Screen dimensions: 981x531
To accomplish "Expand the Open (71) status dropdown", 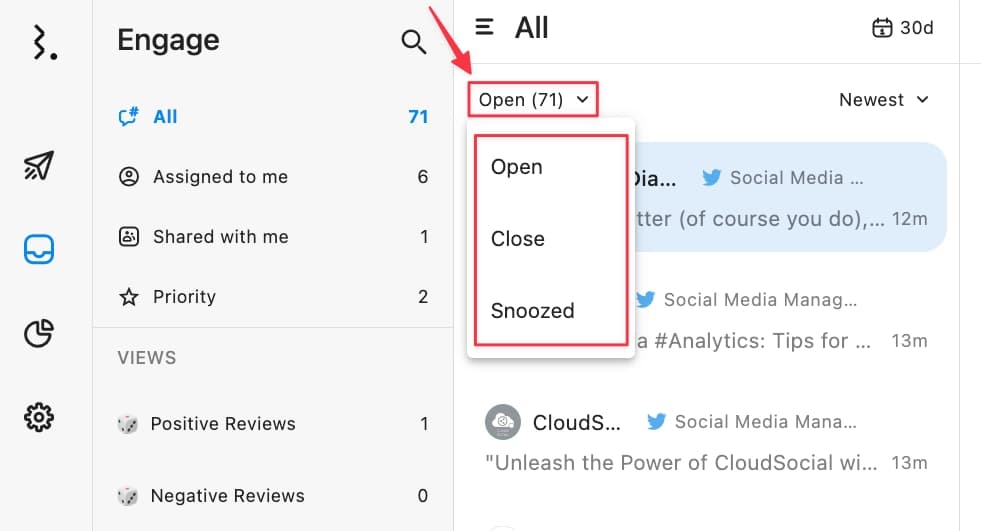I will pyautogui.click(x=532, y=100).
